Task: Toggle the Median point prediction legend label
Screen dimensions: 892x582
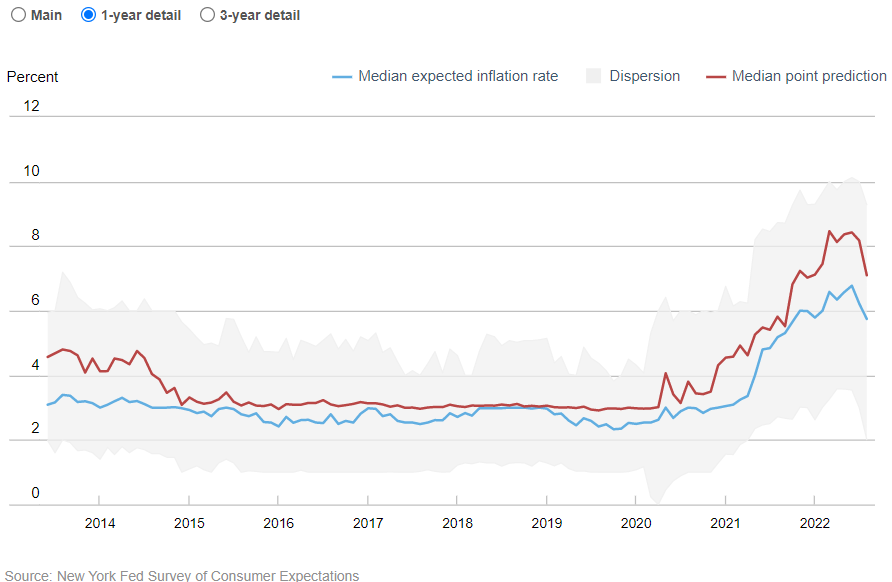Action: tap(808, 76)
